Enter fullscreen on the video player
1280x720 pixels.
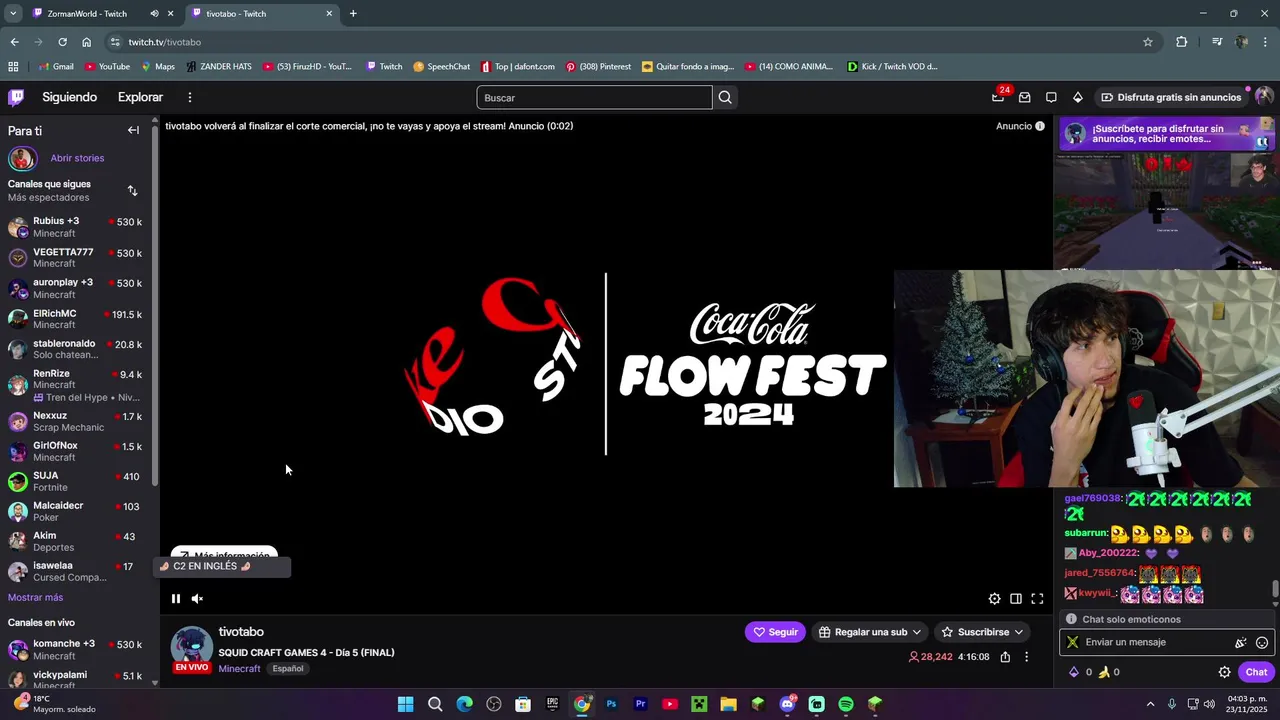[1037, 599]
